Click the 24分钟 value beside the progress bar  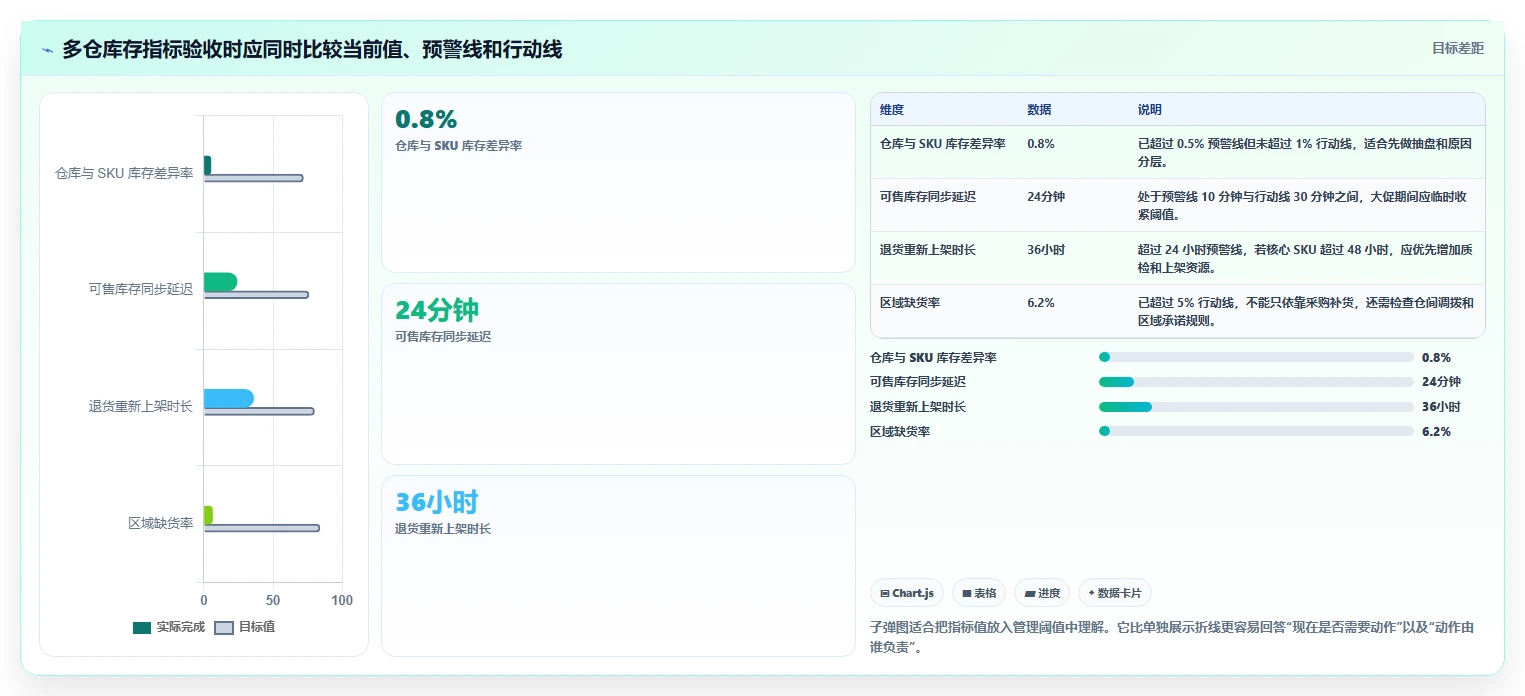coord(1441,382)
